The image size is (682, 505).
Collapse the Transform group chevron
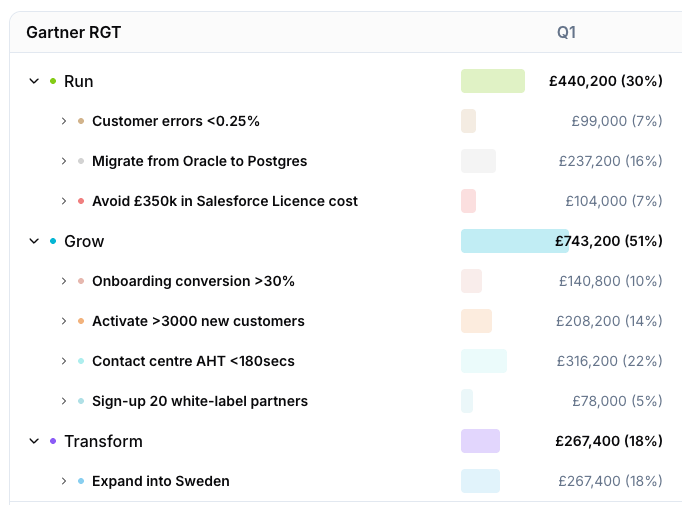click(x=34, y=441)
